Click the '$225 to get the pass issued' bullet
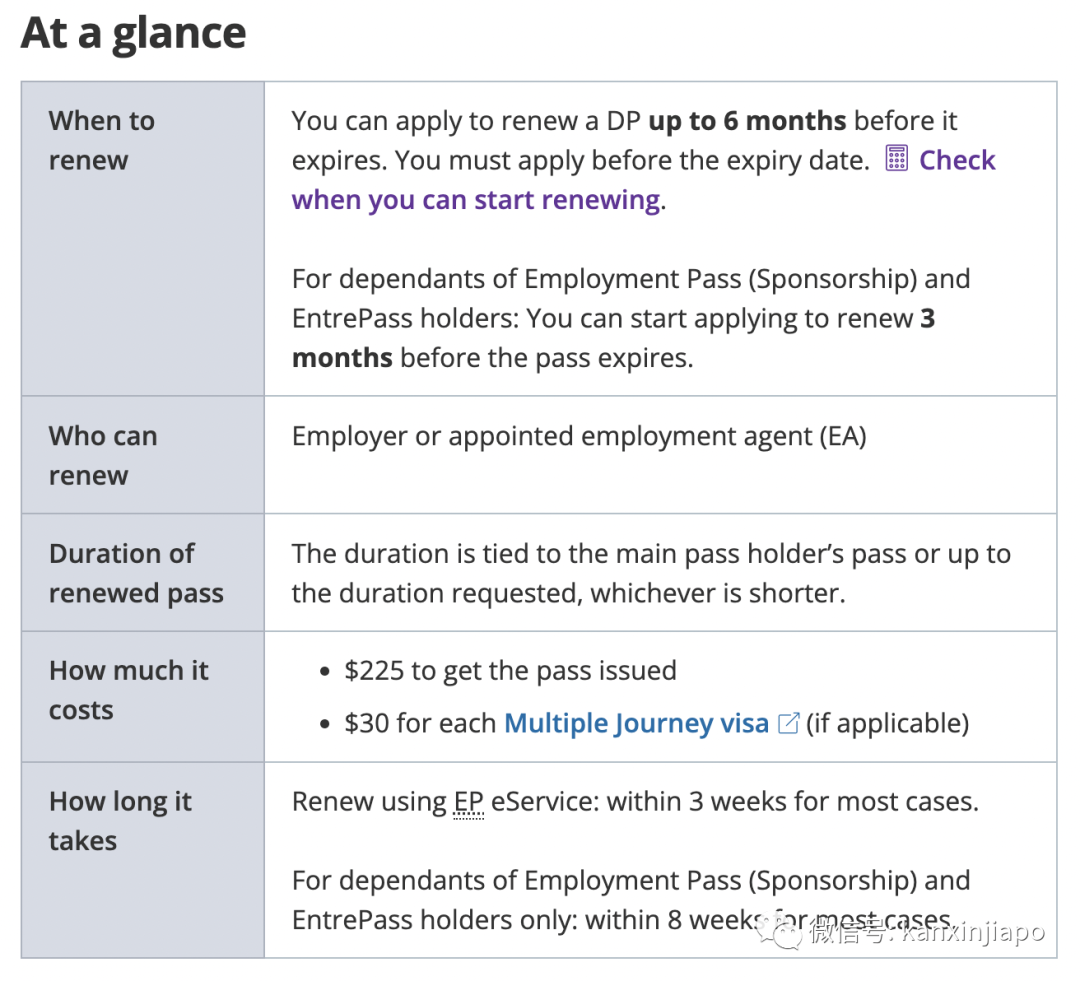Image resolution: width=1080 pixels, height=981 pixels. 510,670
